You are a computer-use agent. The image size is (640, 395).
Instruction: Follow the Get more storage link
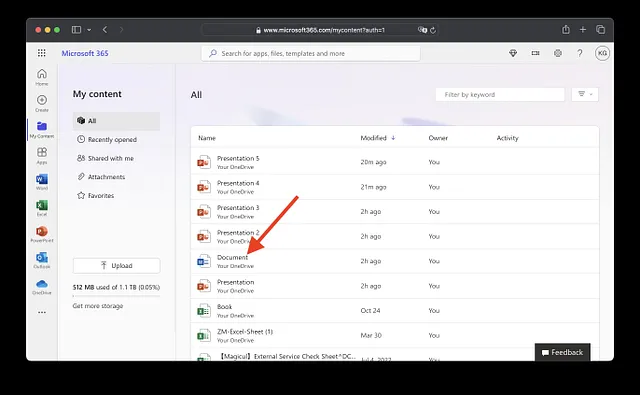(x=98, y=306)
